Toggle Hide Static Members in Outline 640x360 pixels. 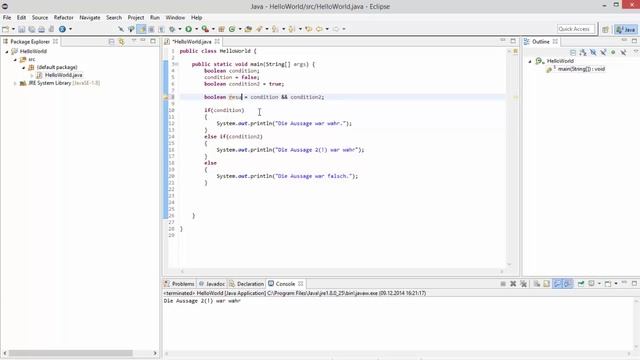click(x=603, y=52)
